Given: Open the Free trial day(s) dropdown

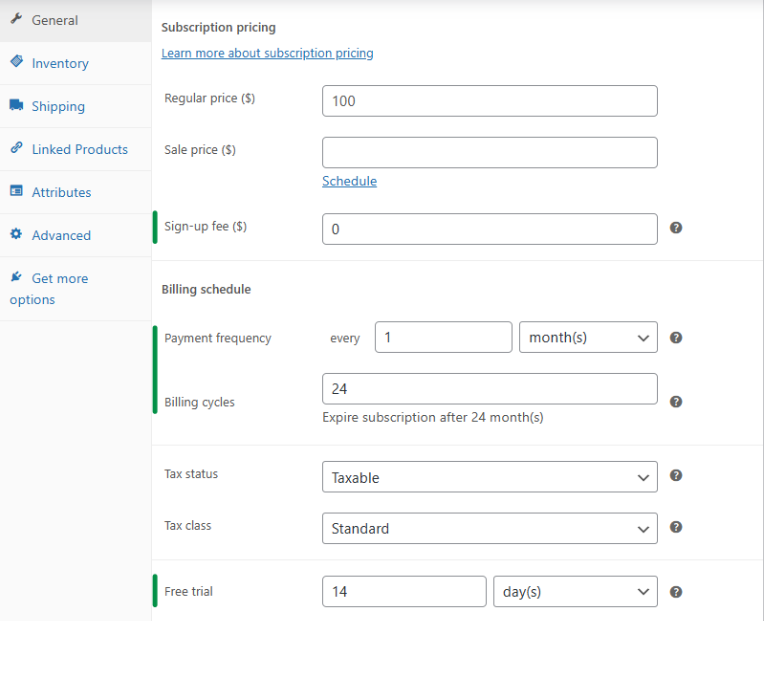Looking at the screenshot, I should [x=575, y=592].
